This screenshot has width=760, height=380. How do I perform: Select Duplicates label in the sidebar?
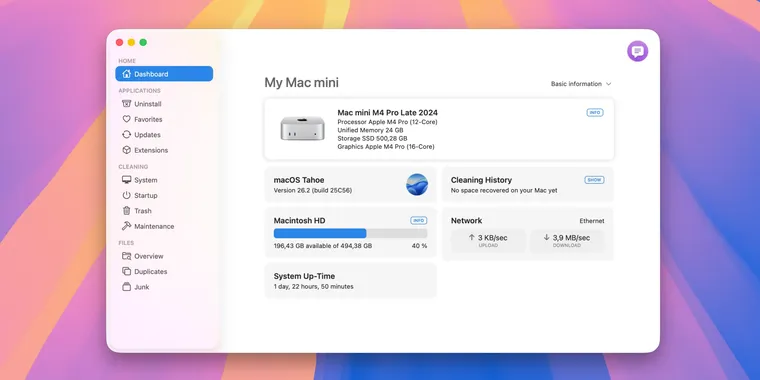[x=151, y=272]
